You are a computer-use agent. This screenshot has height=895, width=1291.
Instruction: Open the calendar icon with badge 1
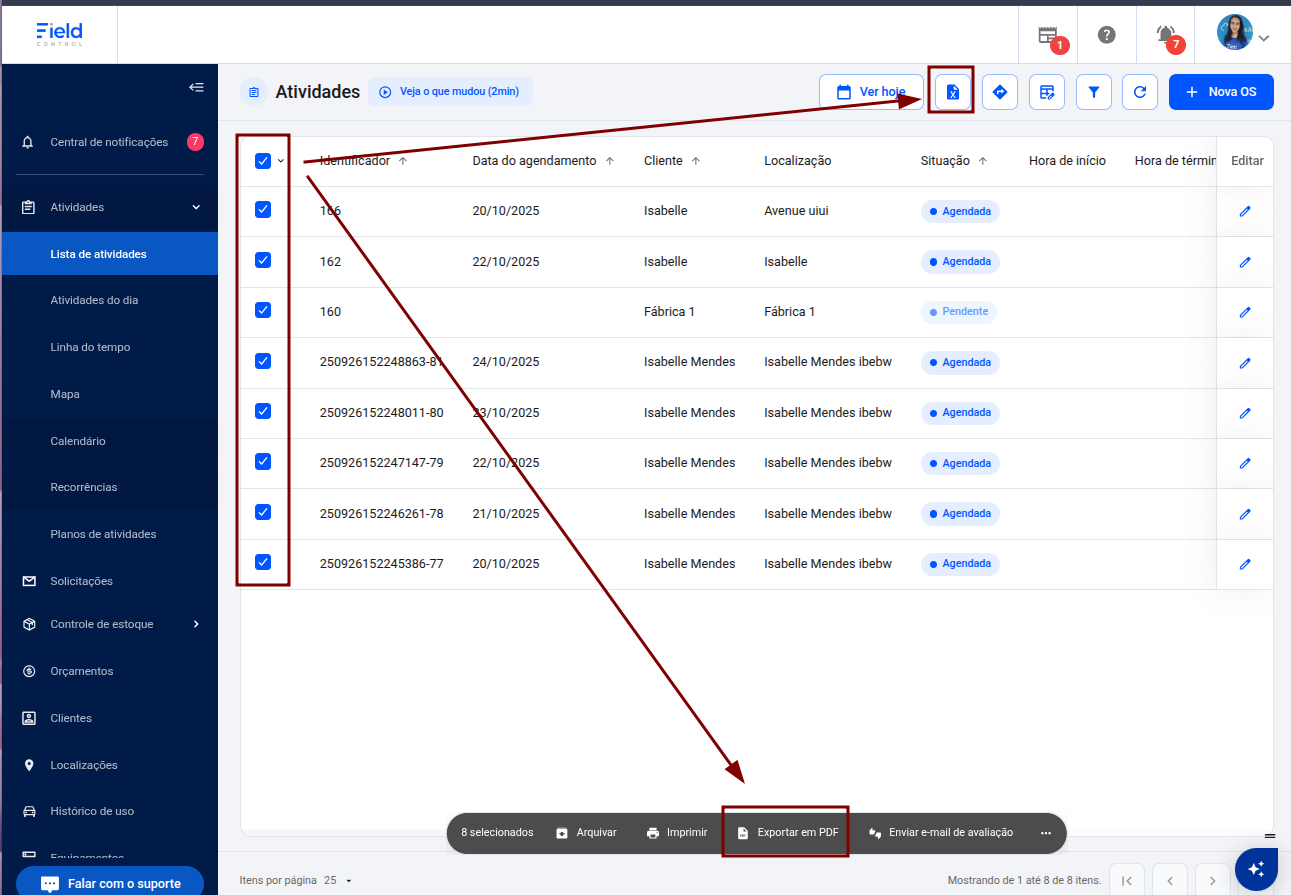[x=1048, y=36]
